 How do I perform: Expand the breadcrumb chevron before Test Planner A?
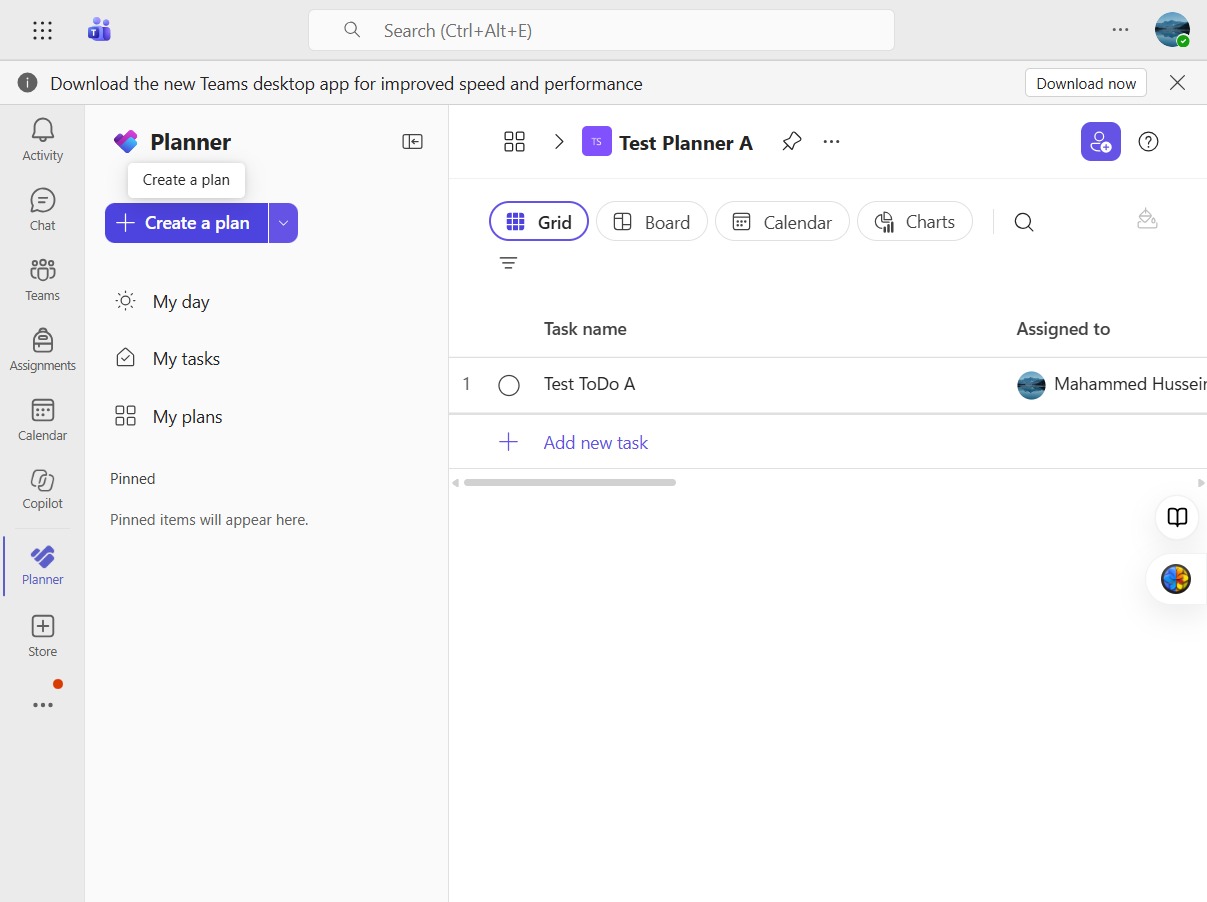click(x=559, y=142)
